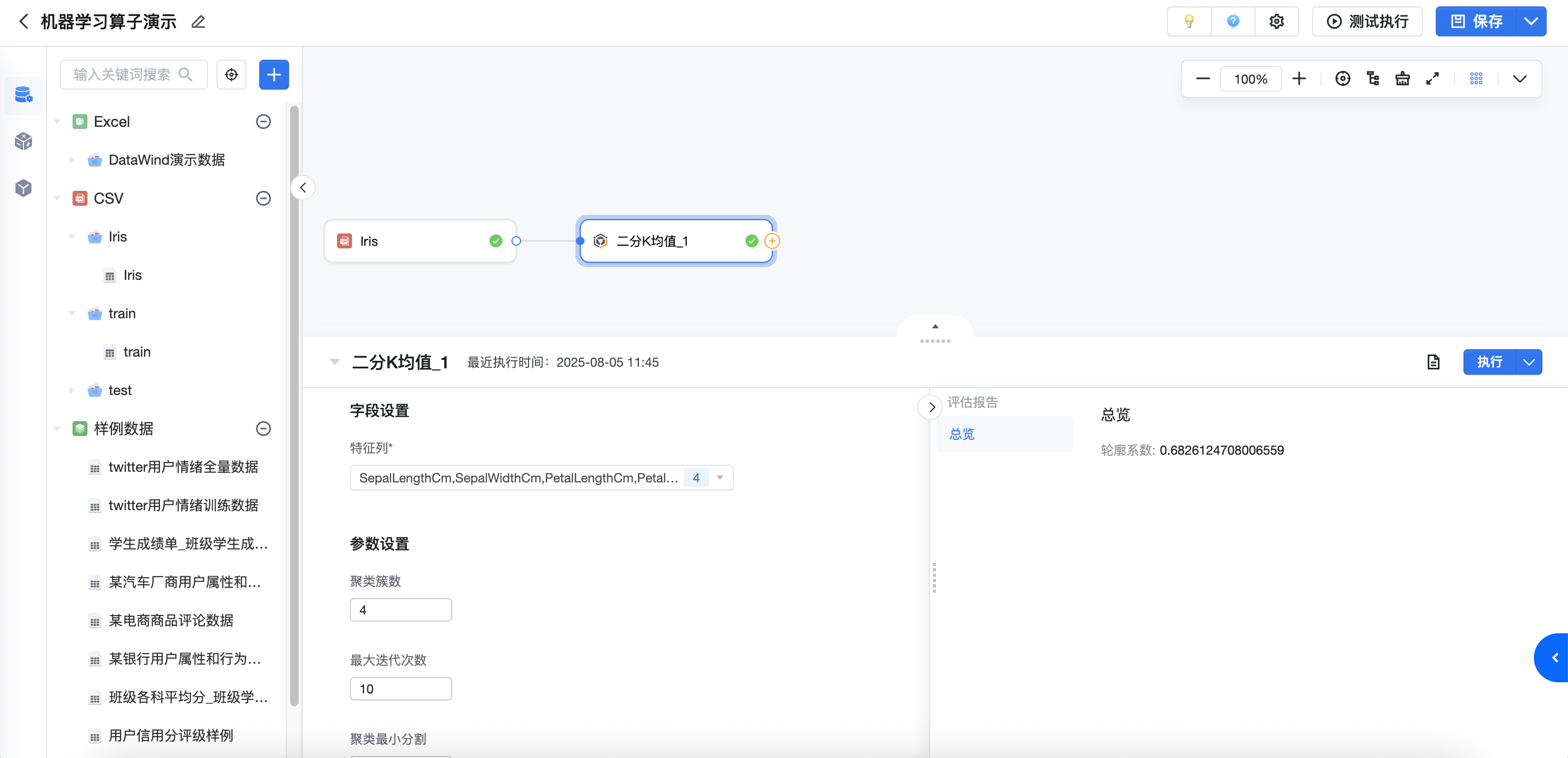Click the lightbulb tips icon
The width and height of the screenshot is (1568, 758).
(x=1189, y=22)
